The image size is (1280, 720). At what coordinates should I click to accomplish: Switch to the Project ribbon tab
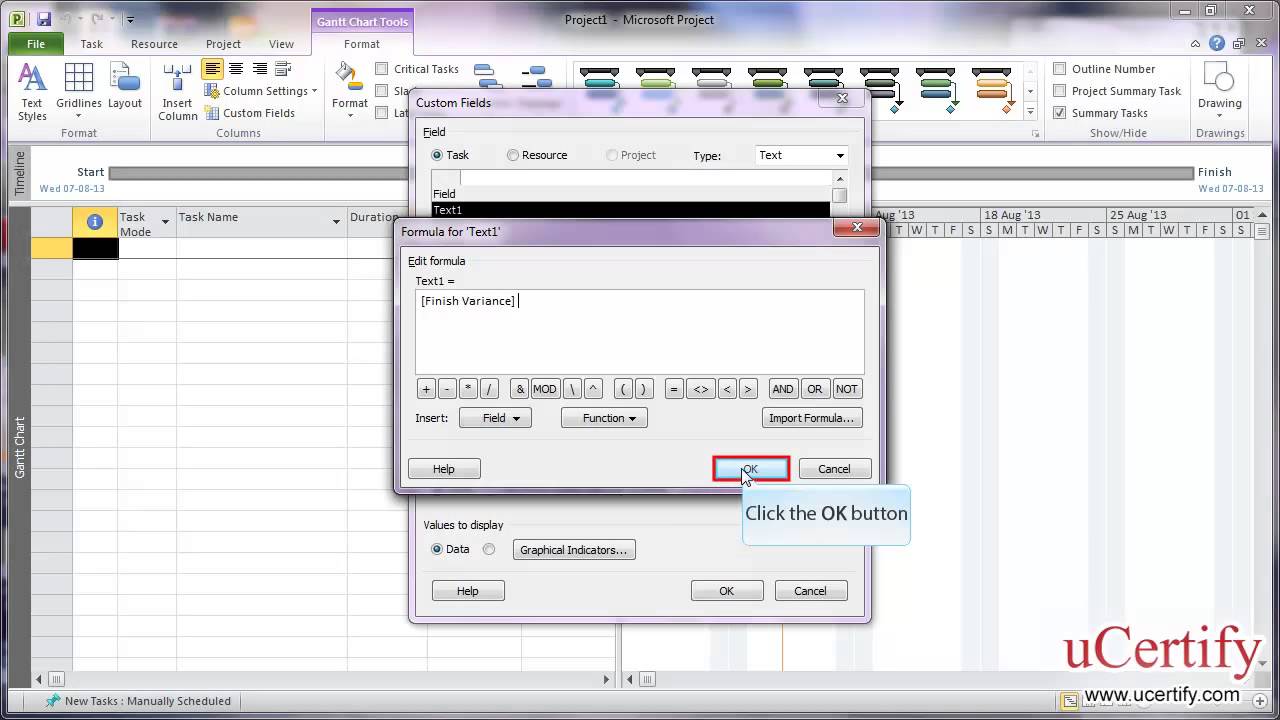pyautogui.click(x=223, y=44)
